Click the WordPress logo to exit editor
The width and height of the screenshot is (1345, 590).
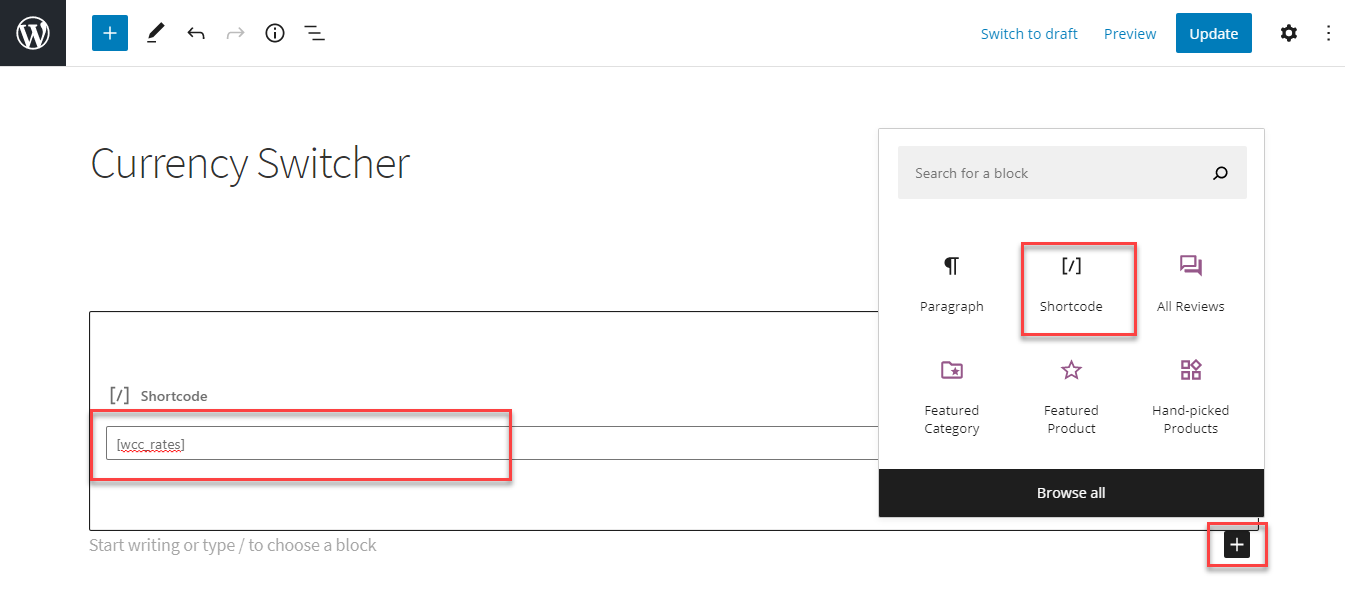click(x=32, y=33)
